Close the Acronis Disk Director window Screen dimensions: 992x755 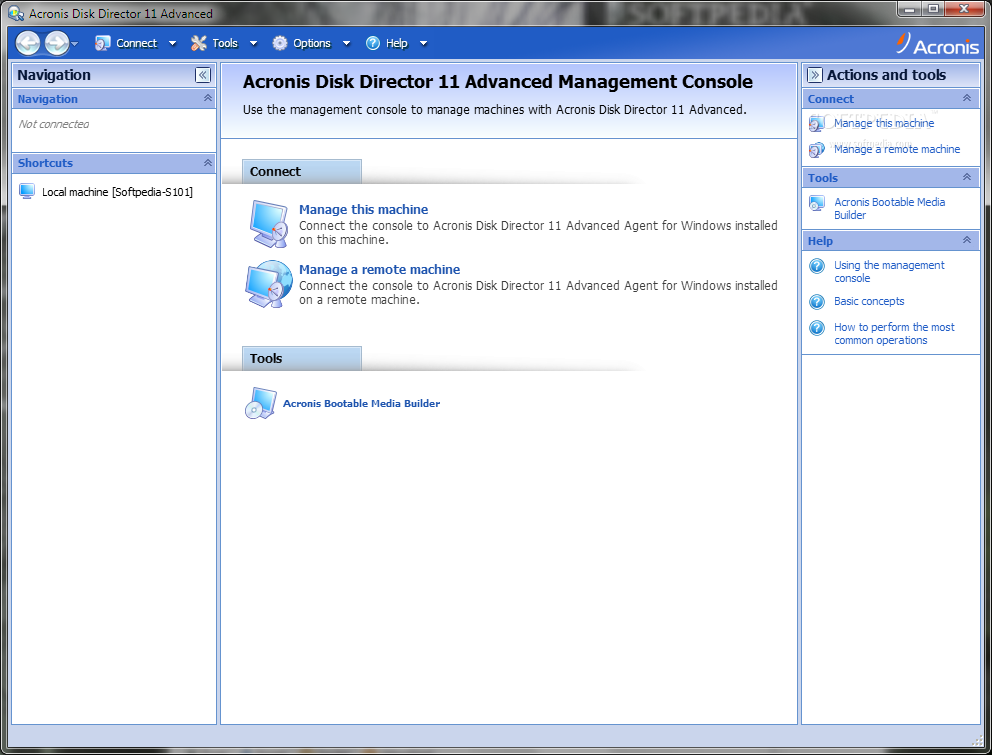coord(964,9)
